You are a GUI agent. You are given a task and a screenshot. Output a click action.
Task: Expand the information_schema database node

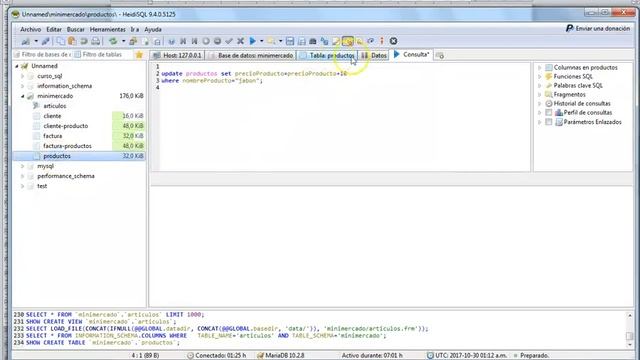click(x=22, y=86)
